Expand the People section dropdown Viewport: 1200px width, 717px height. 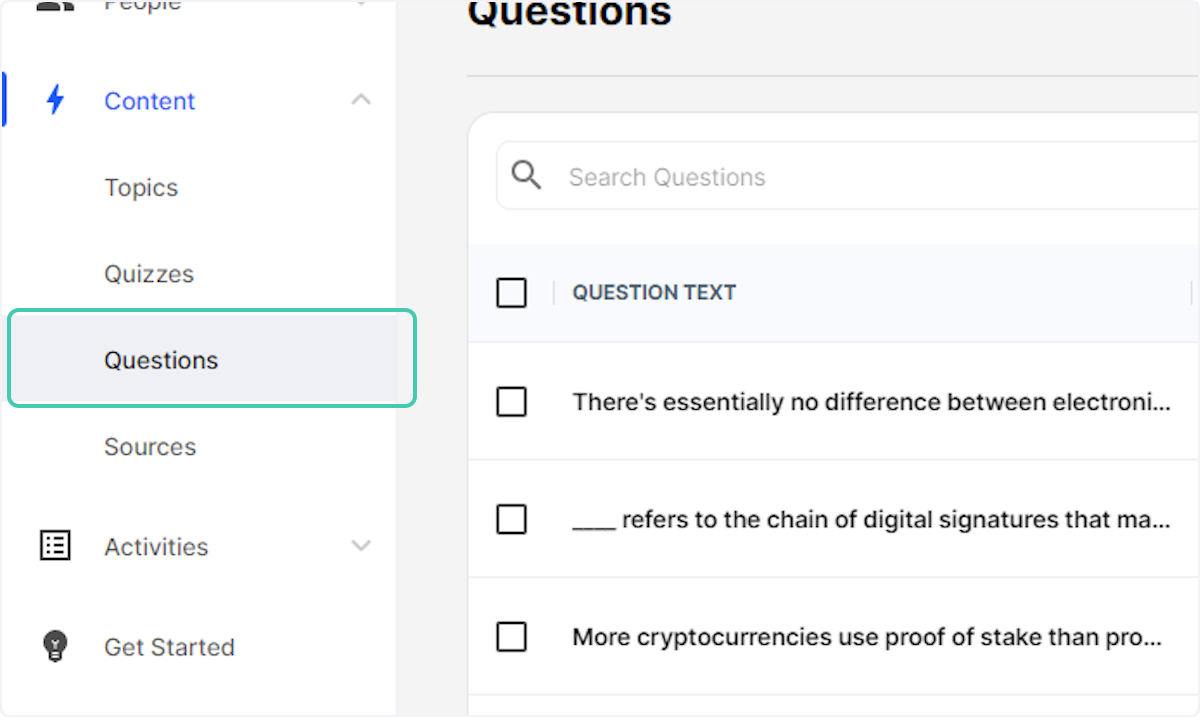tap(361, 6)
